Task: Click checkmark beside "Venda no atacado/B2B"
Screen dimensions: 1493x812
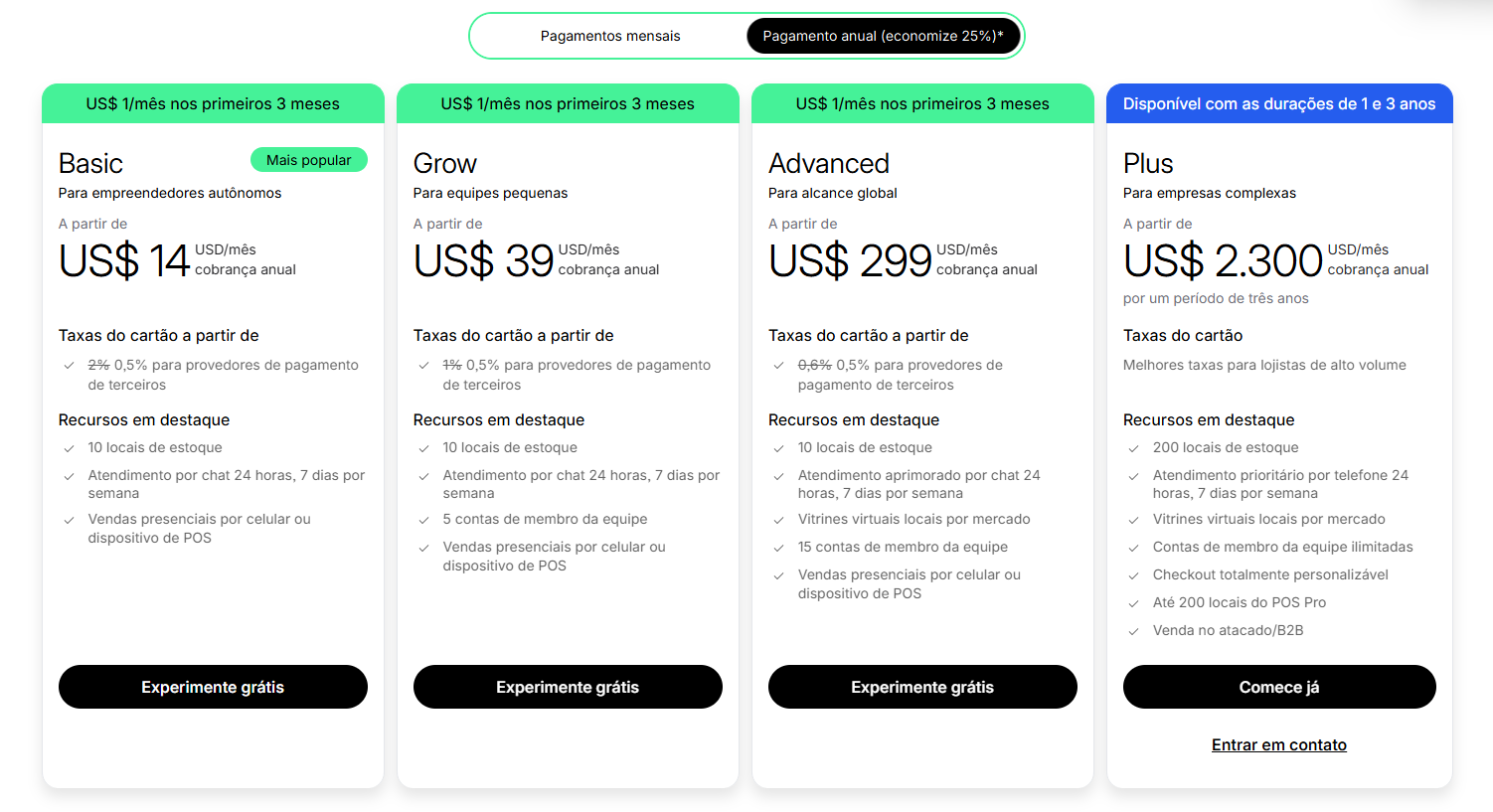Action: tap(1134, 629)
